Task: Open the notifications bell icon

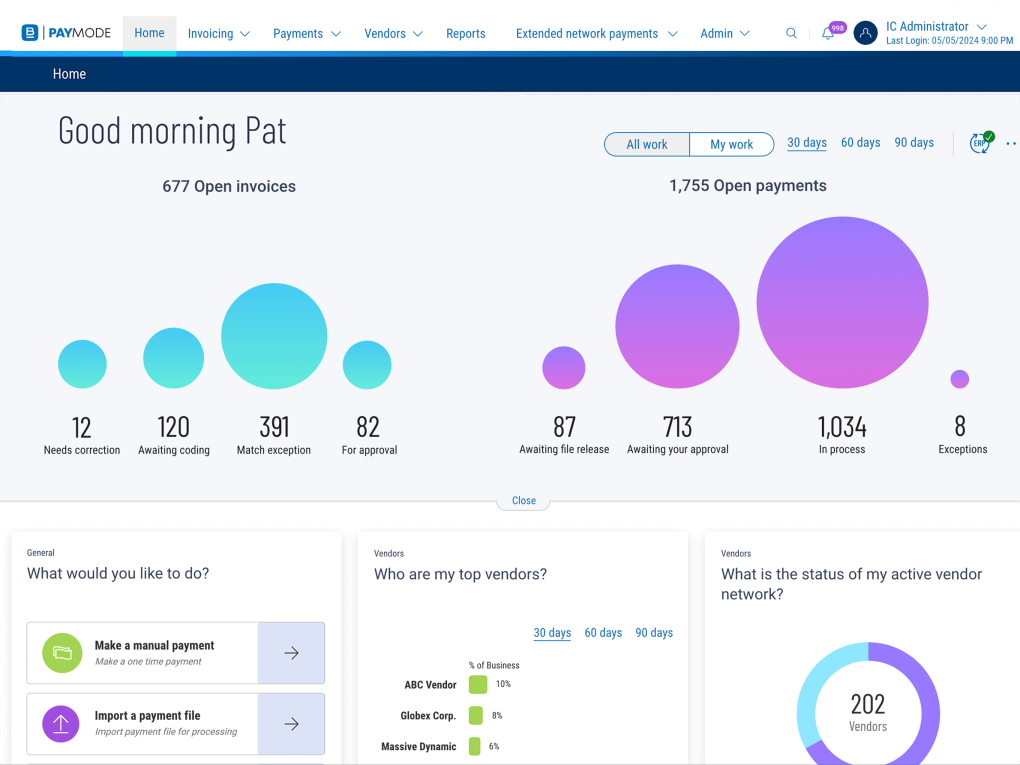Action: tap(828, 34)
